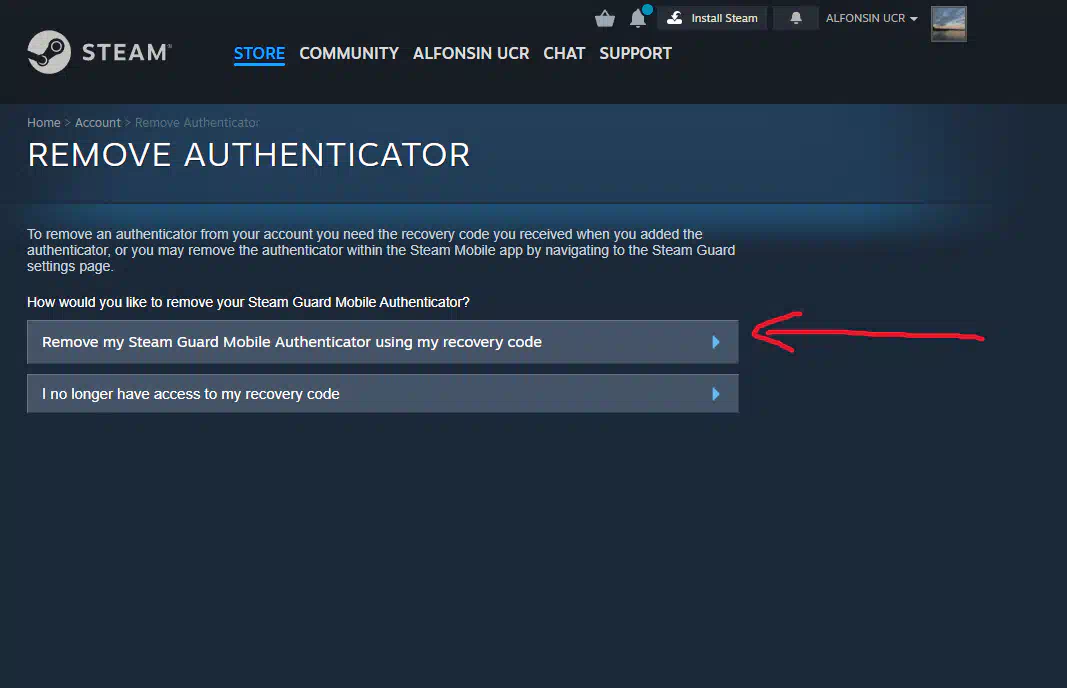This screenshot has height=688, width=1067.
Task: Click the Home breadcrumb link
Action: click(44, 123)
